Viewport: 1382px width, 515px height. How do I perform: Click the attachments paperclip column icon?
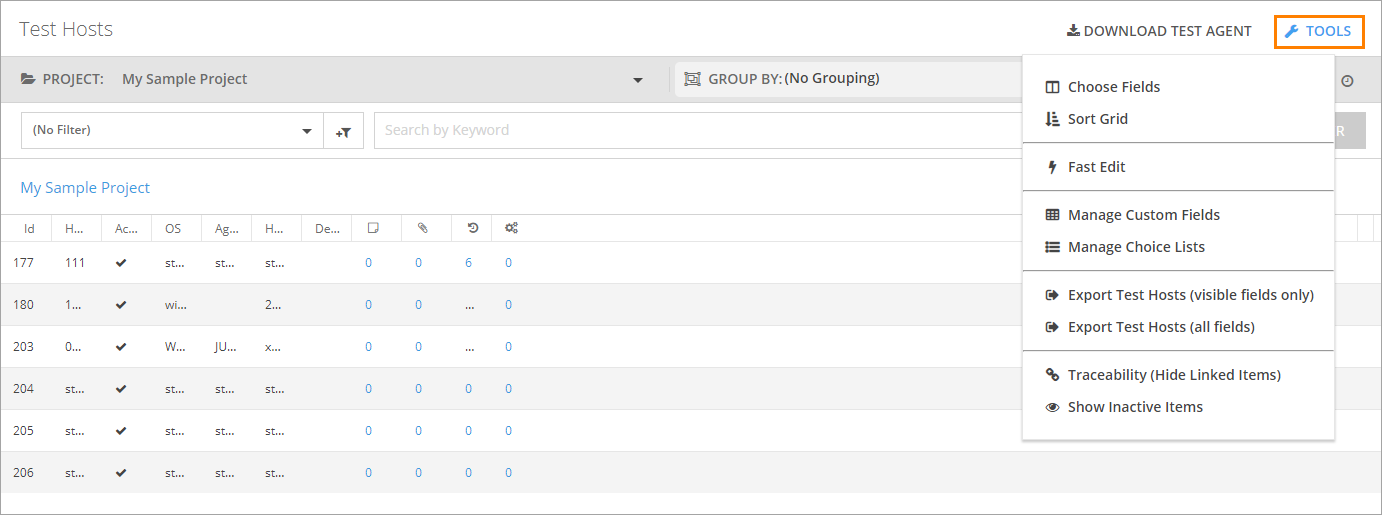click(422, 228)
